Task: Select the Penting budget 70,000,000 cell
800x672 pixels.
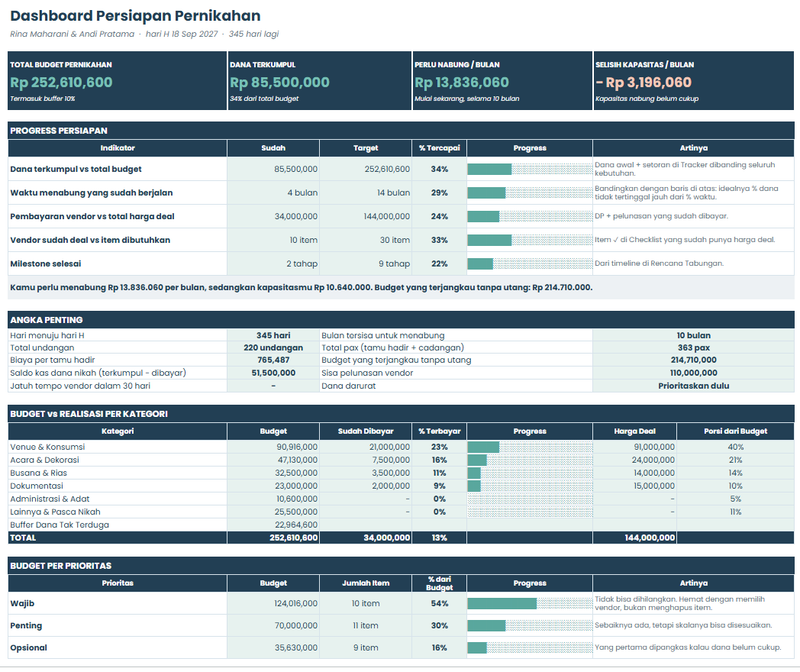Action: coord(273,626)
